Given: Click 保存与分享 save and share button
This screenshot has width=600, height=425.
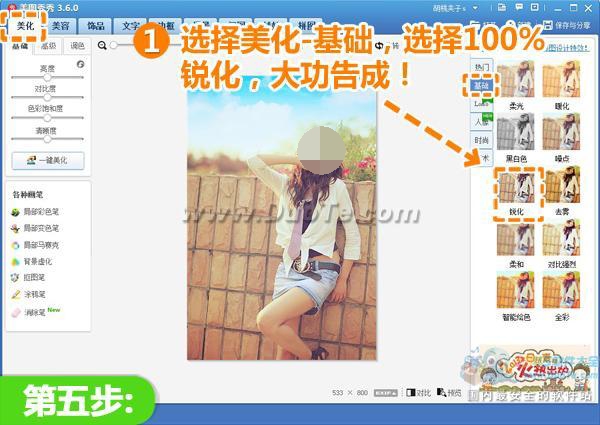Looking at the screenshot, I should click(571, 25).
